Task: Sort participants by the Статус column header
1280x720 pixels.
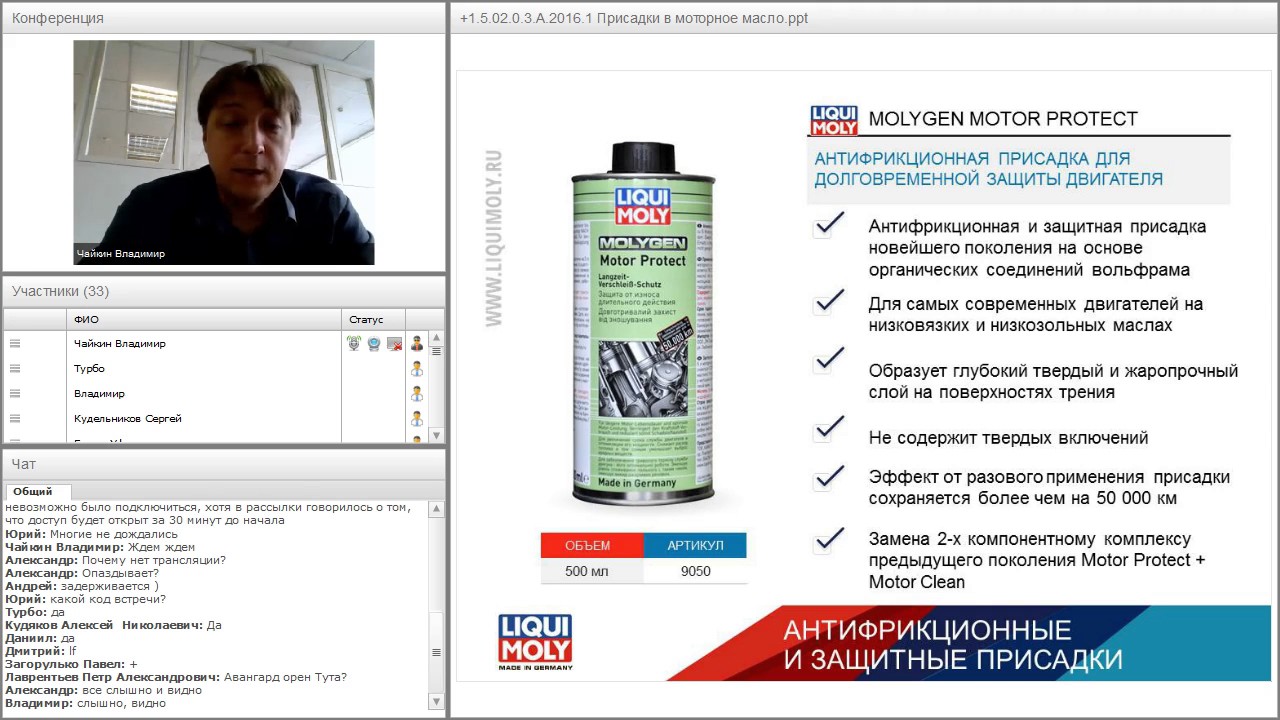Action: [374, 320]
